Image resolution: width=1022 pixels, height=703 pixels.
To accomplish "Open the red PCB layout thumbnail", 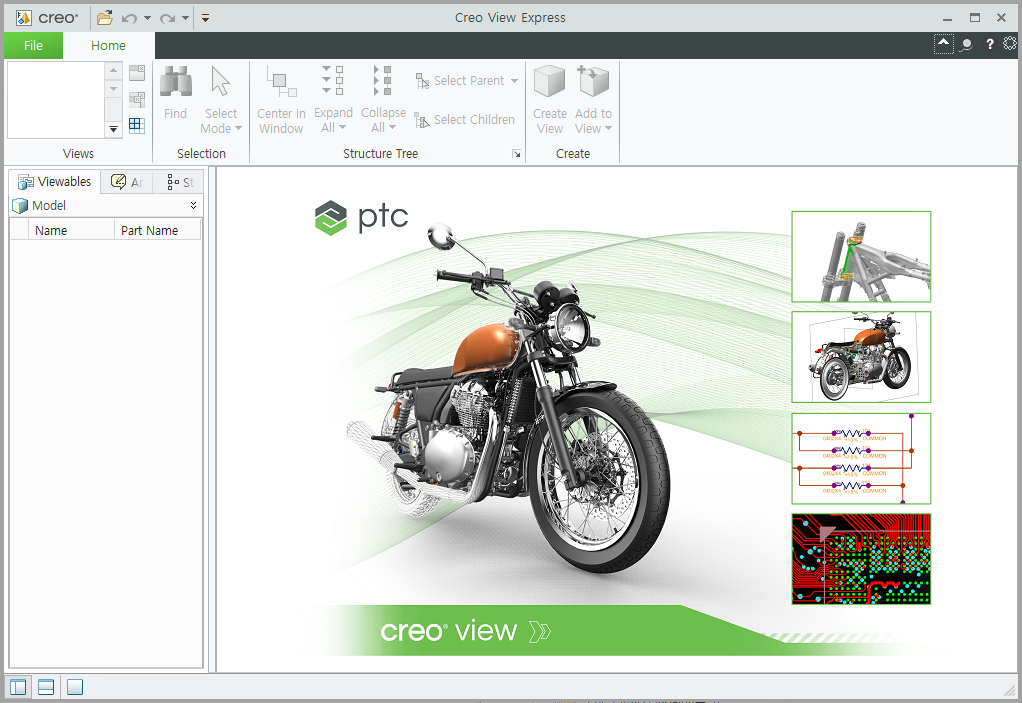I will click(861, 559).
